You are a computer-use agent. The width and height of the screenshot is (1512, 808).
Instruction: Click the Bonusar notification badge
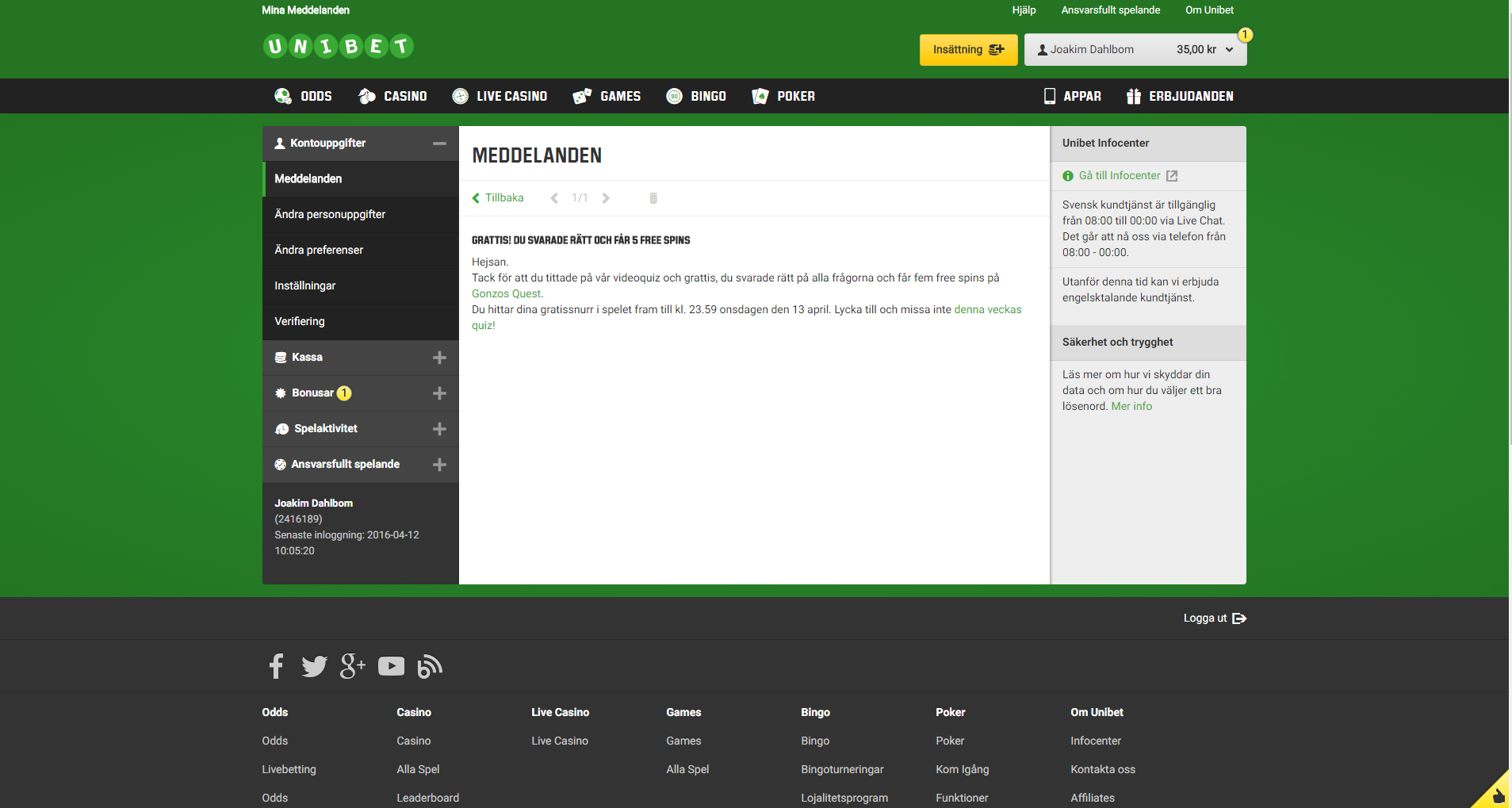click(344, 393)
